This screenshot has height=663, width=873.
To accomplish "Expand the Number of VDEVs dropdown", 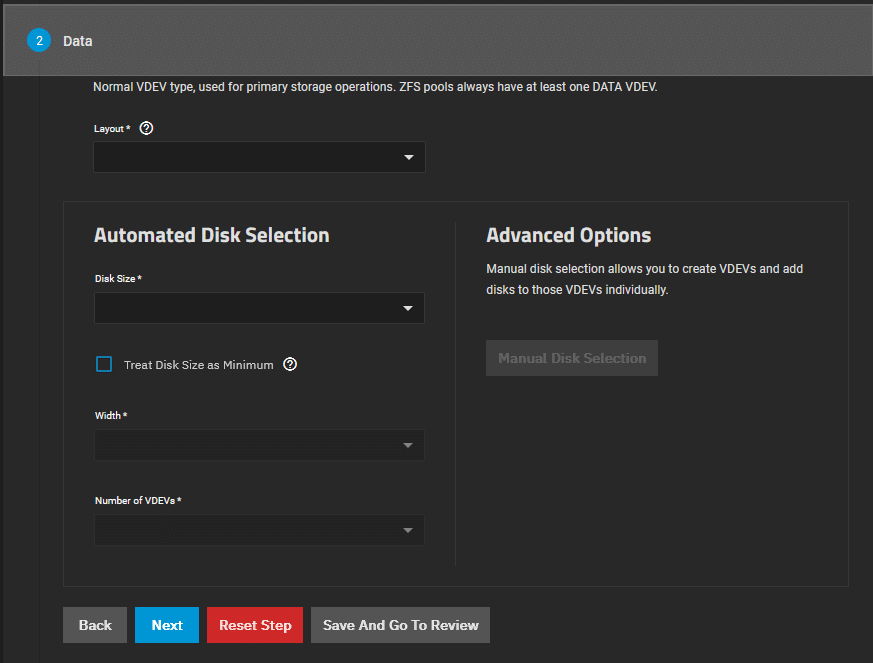I will [x=245, y=530].
